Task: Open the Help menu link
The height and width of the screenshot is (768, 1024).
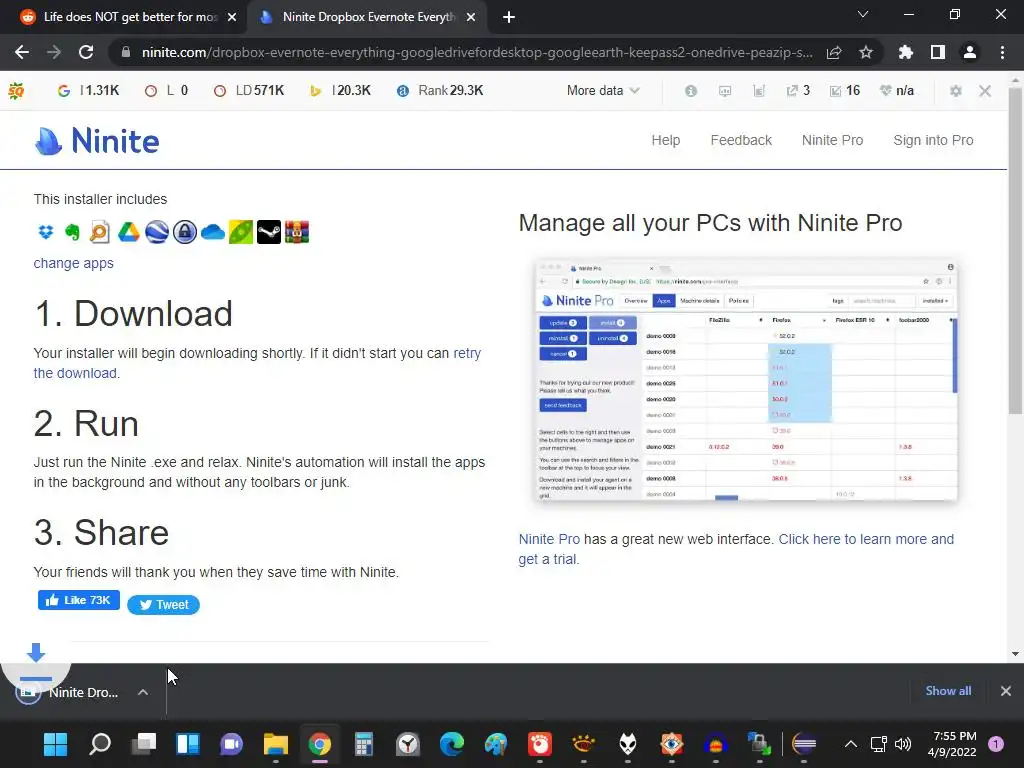Action: coord(665,140)
